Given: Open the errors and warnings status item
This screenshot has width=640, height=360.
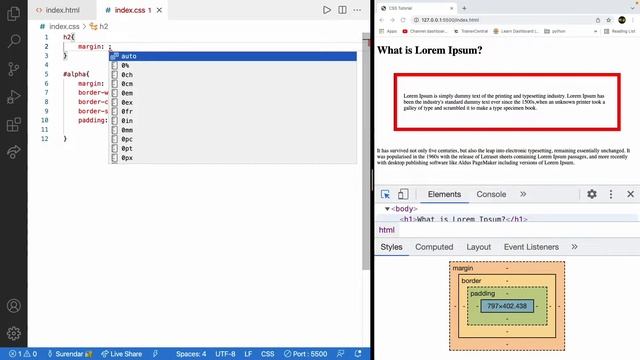Looking at the screenshot, I should 23,354.
